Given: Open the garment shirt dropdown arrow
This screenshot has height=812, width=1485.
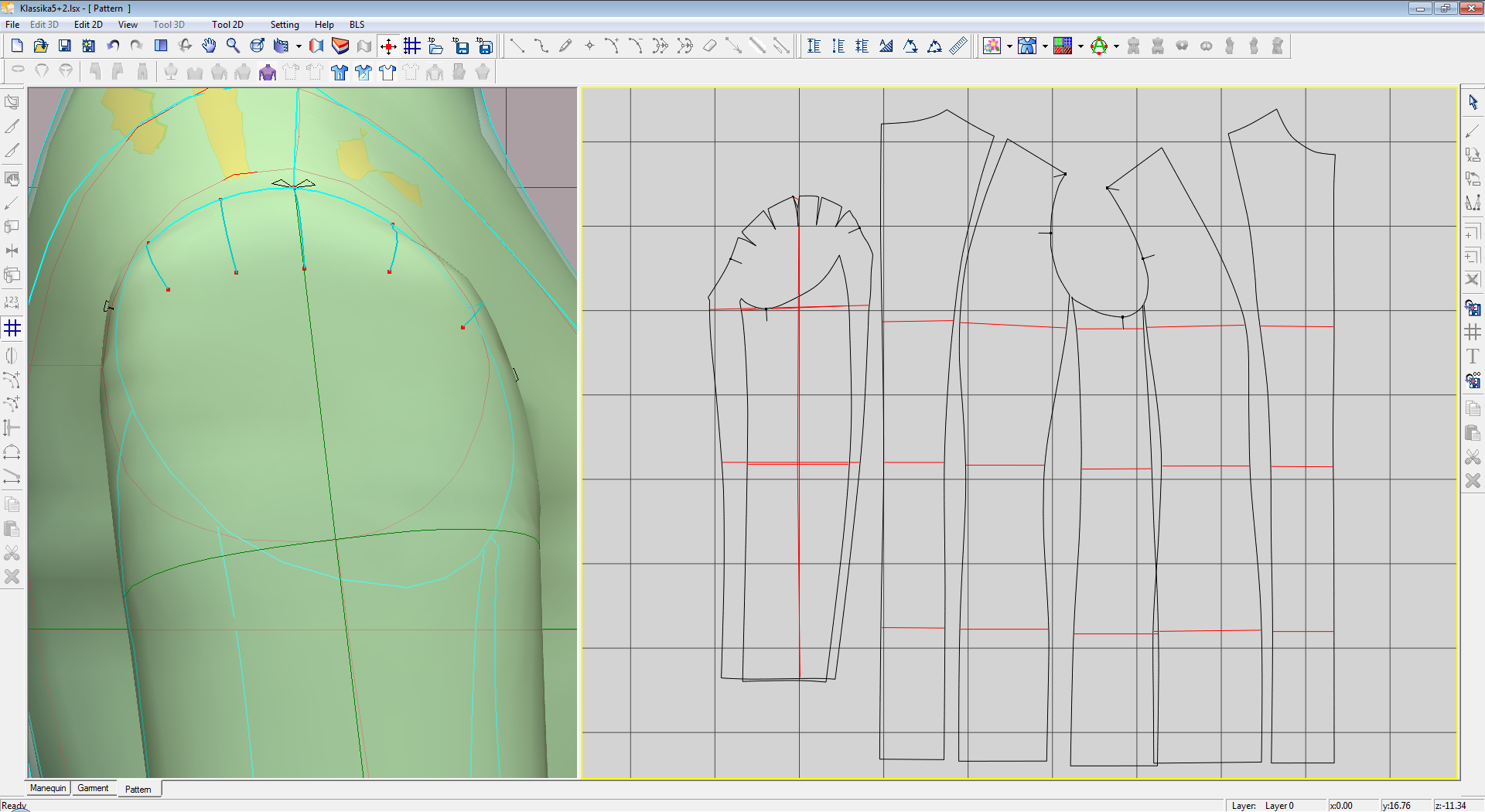Looking at the screenshot, I should 1045,46.
